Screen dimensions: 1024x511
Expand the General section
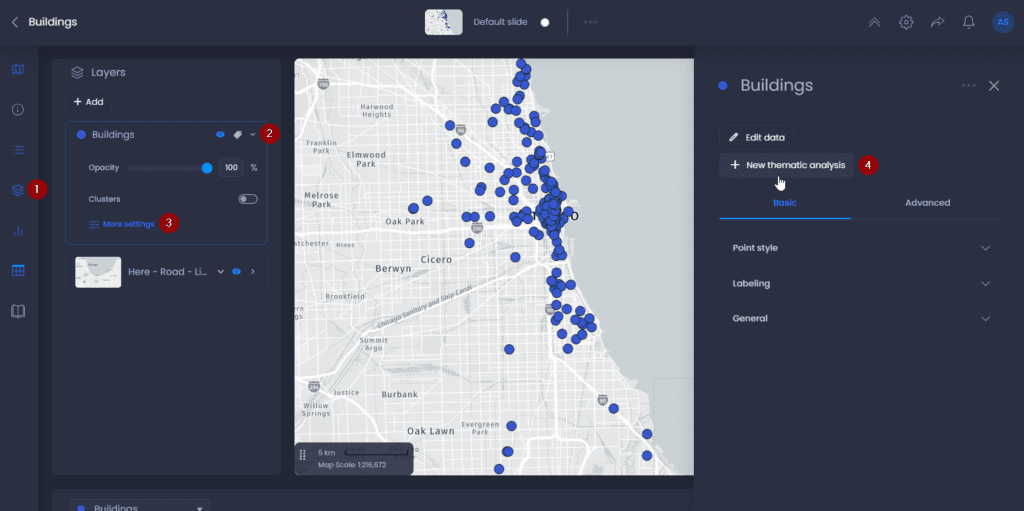861,318
